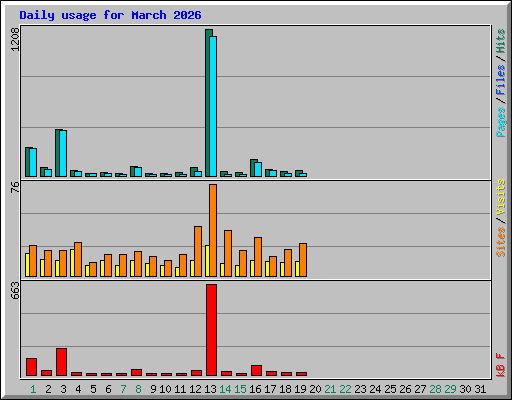Click the 1208 axis value
Screen dimensions: 512x400
(15, 39)
